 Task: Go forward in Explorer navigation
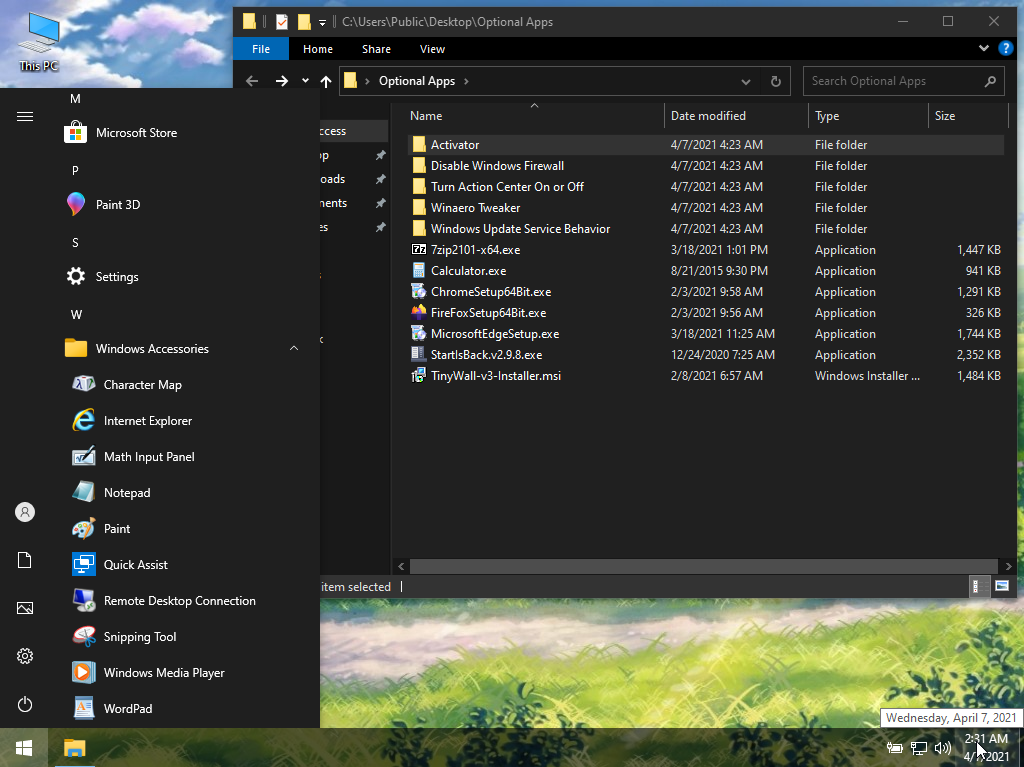[281, 81]
